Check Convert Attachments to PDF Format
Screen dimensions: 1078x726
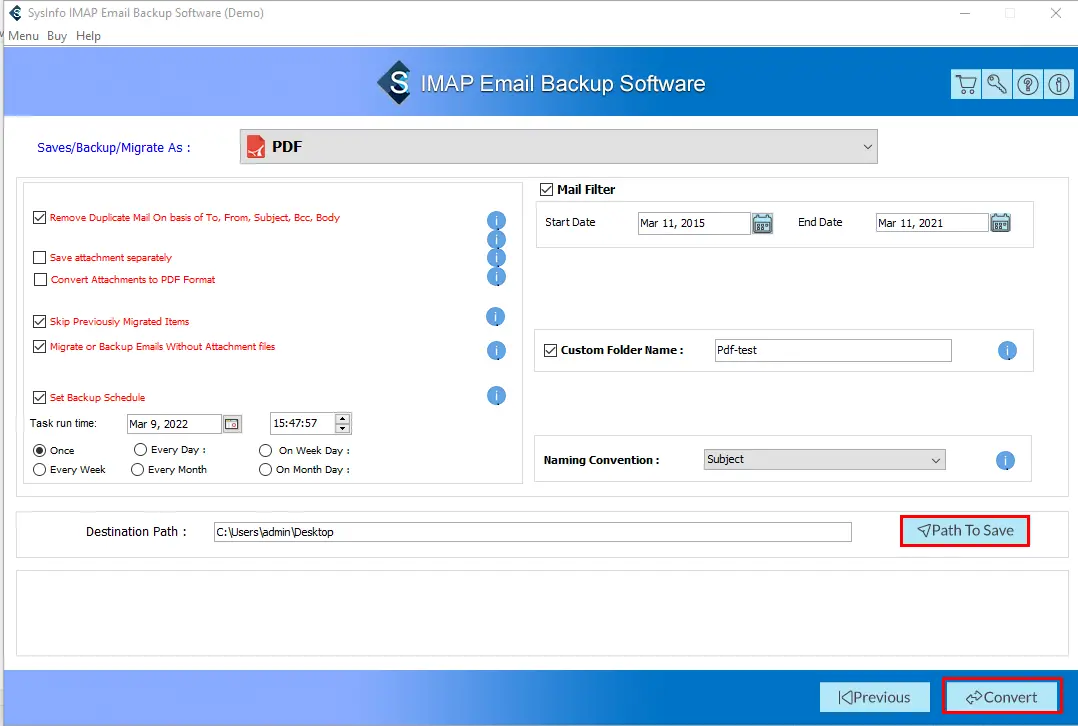pyautogui.click(x=40, y=280)
